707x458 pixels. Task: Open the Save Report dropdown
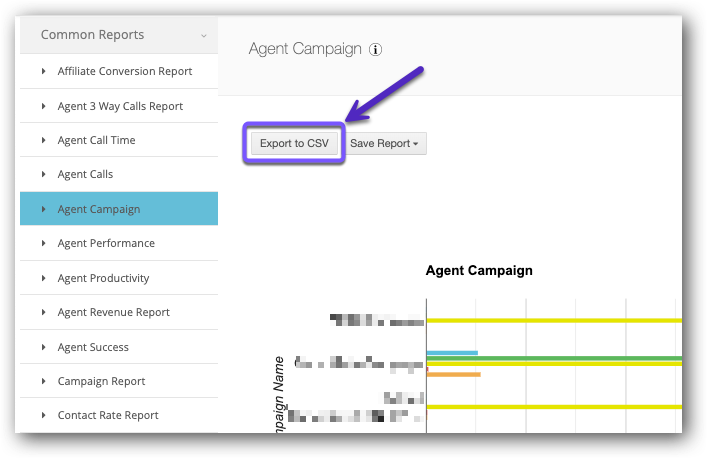(384, 143)
